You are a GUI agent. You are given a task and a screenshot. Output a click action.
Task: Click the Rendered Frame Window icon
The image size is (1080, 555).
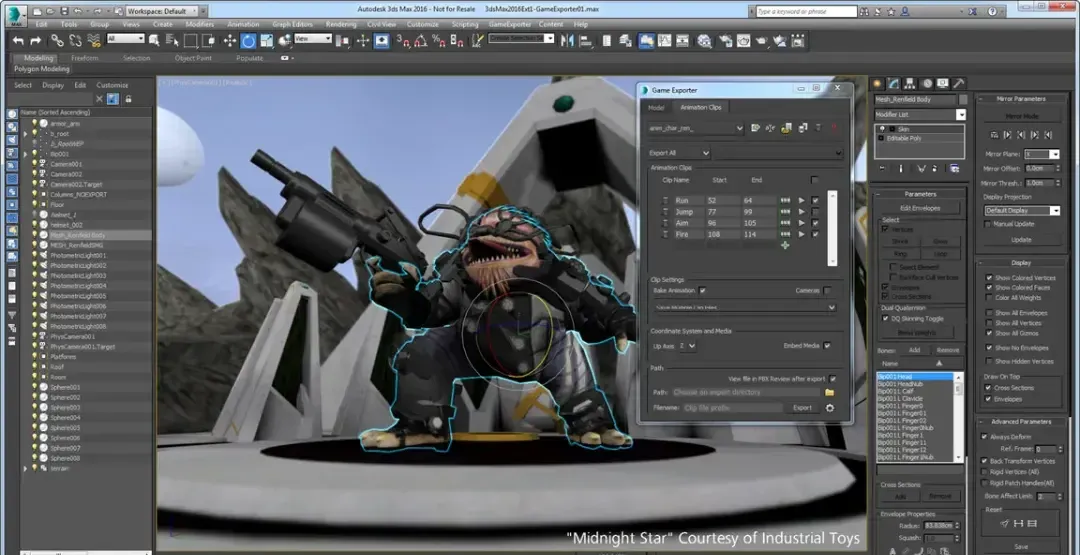[743, 41]
